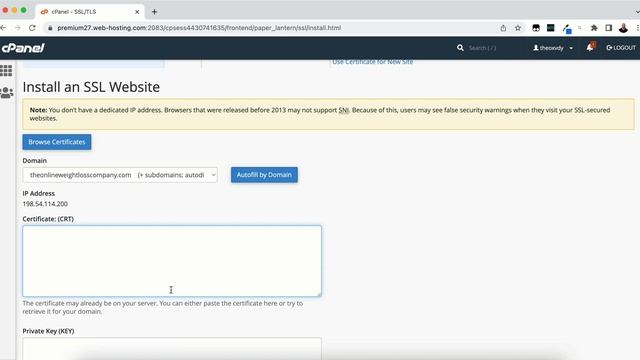Click the site lock icon in address bar
Viewport: 640px width, 360px height.
point(50,28)
